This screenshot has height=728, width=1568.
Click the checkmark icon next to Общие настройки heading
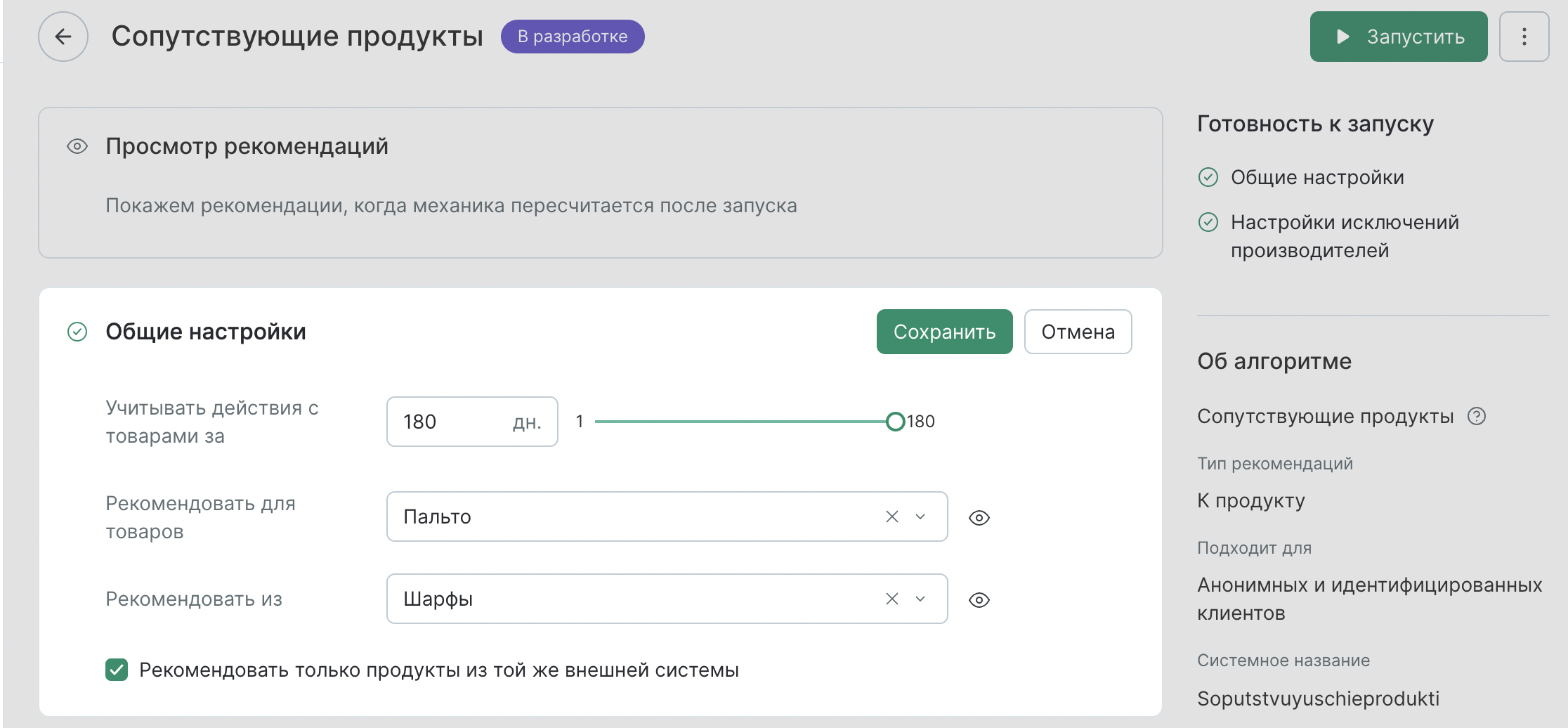77,332
